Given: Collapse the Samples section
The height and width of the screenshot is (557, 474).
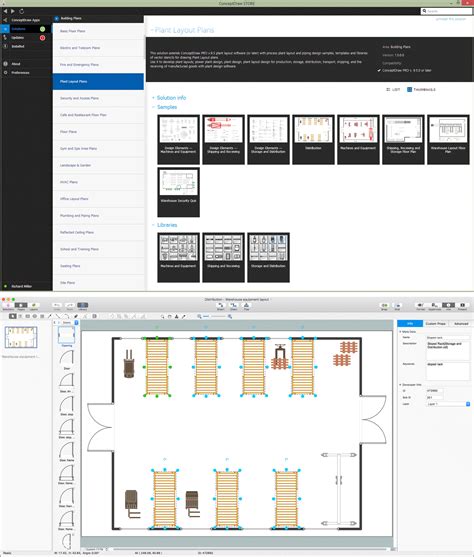Looking at the screenshot, I should click(153, 107).
